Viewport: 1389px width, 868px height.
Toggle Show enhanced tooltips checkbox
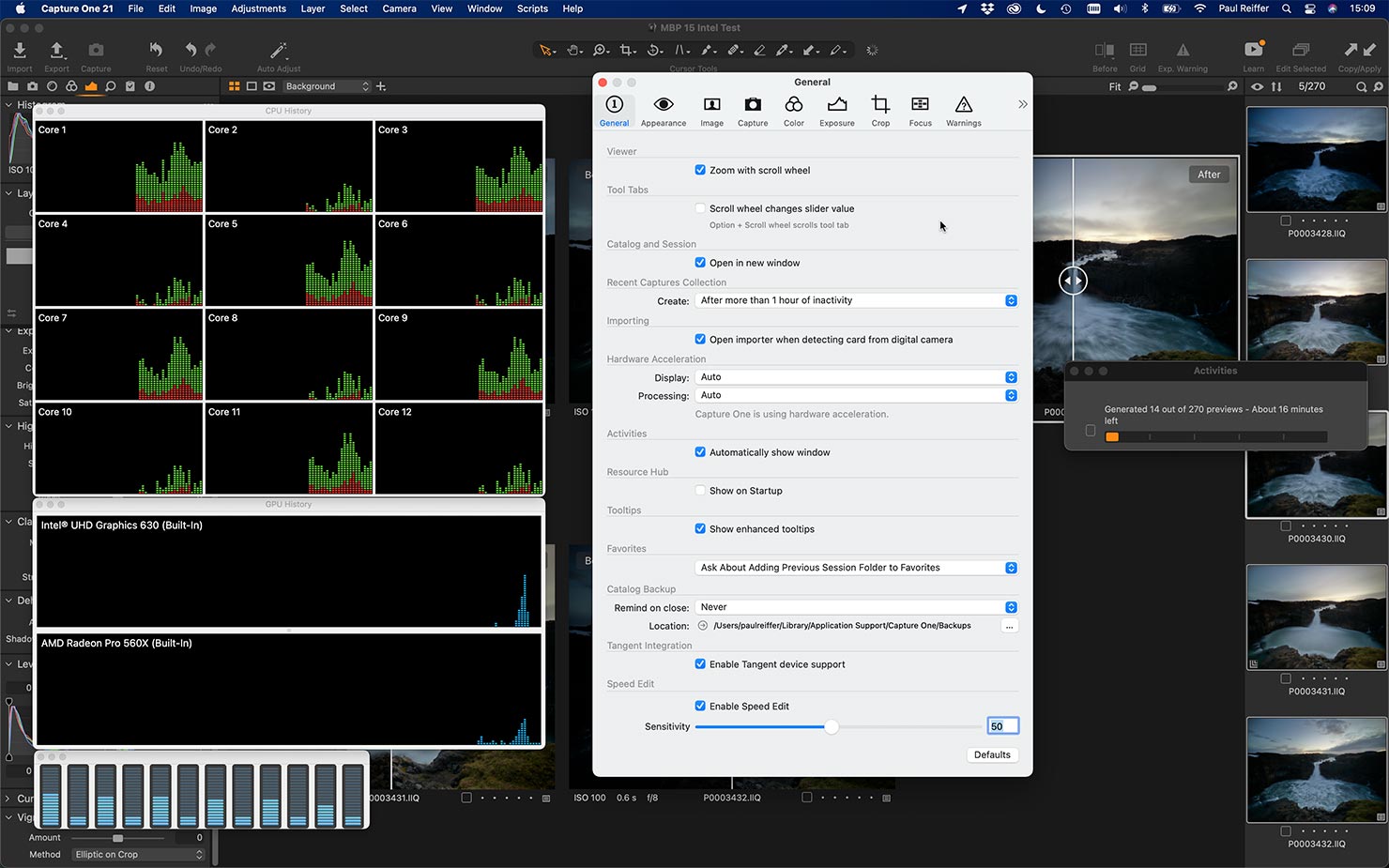pyautogui.click(x=700, y=529)
